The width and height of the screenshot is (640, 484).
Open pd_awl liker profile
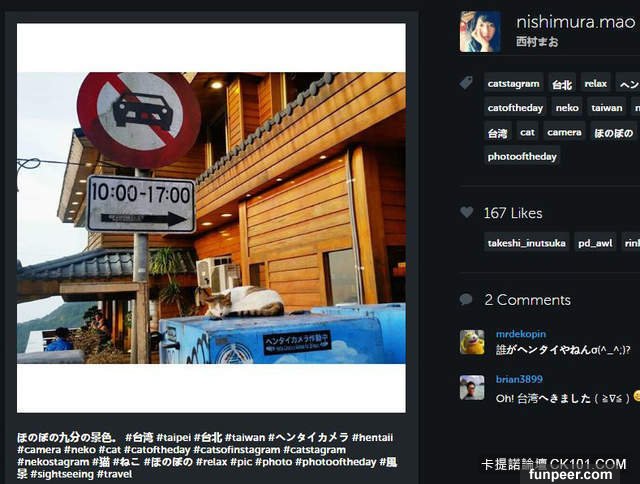click(x=595, y=243)
